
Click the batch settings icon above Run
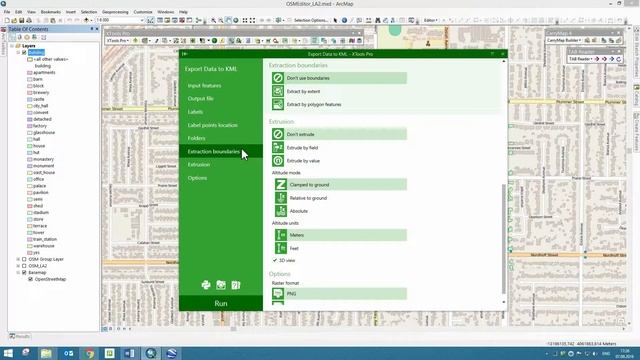(221, 285)
